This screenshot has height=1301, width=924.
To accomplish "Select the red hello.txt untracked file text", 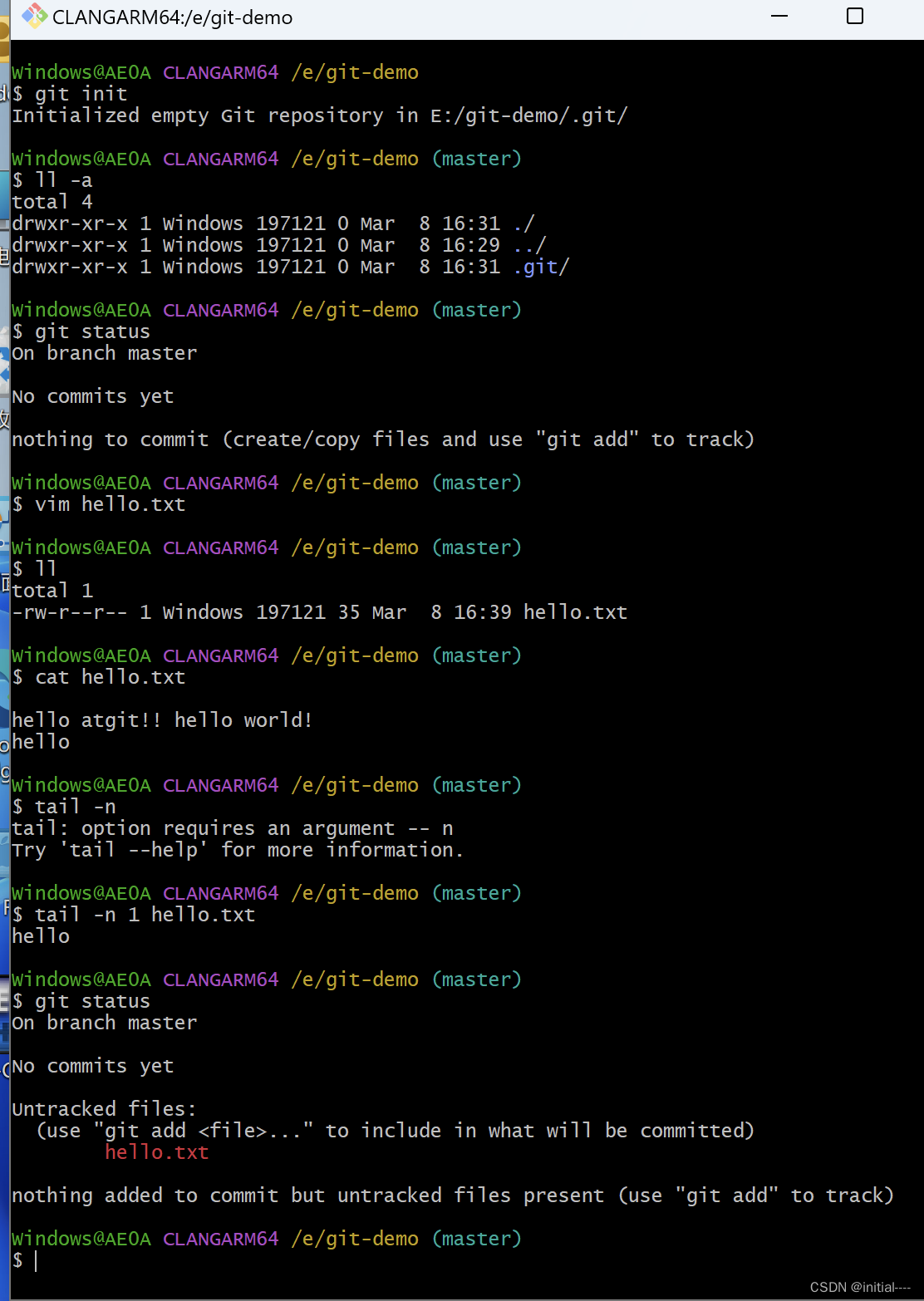I will pyautogui.click(x=156, y=1152).
